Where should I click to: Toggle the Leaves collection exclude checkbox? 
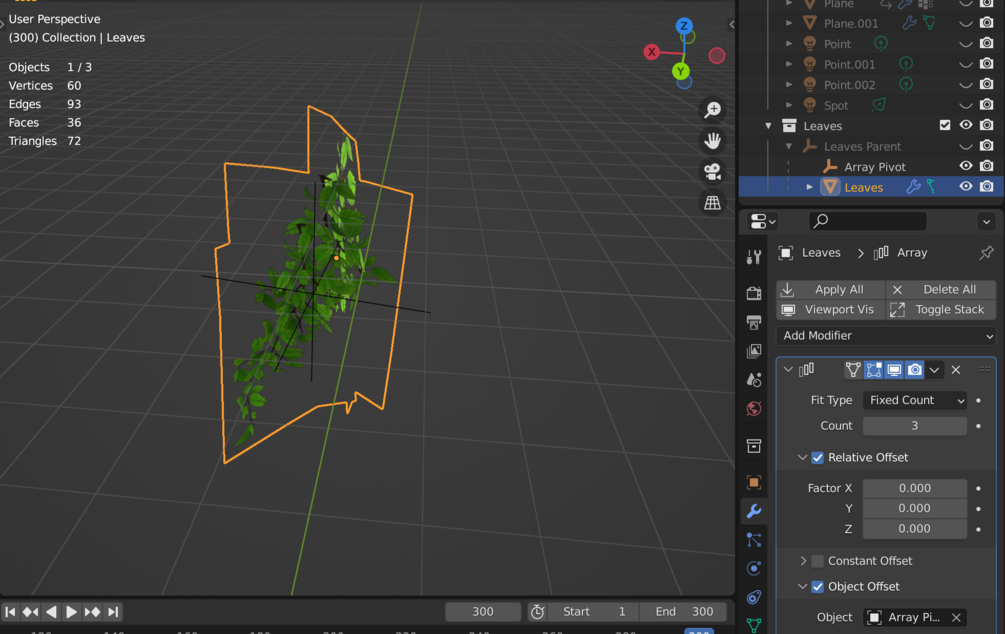pyautogui.click(x=945, y=126)
